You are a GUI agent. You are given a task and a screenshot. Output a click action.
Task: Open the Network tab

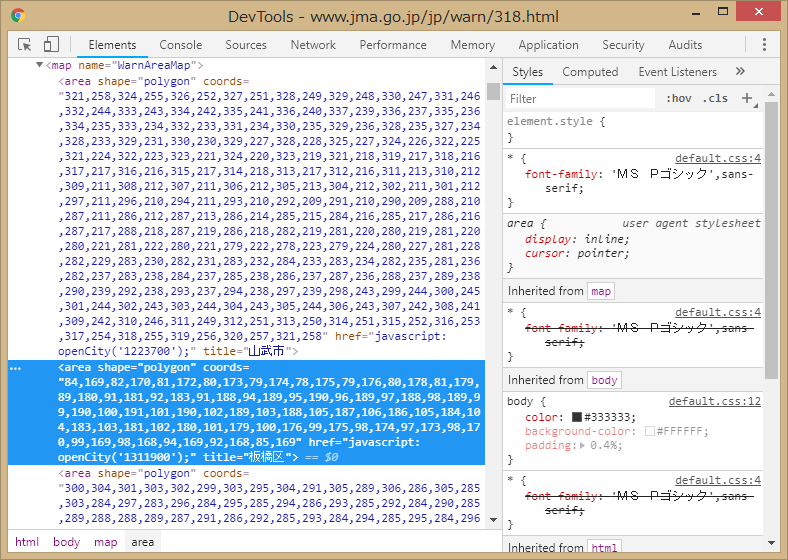313,45
